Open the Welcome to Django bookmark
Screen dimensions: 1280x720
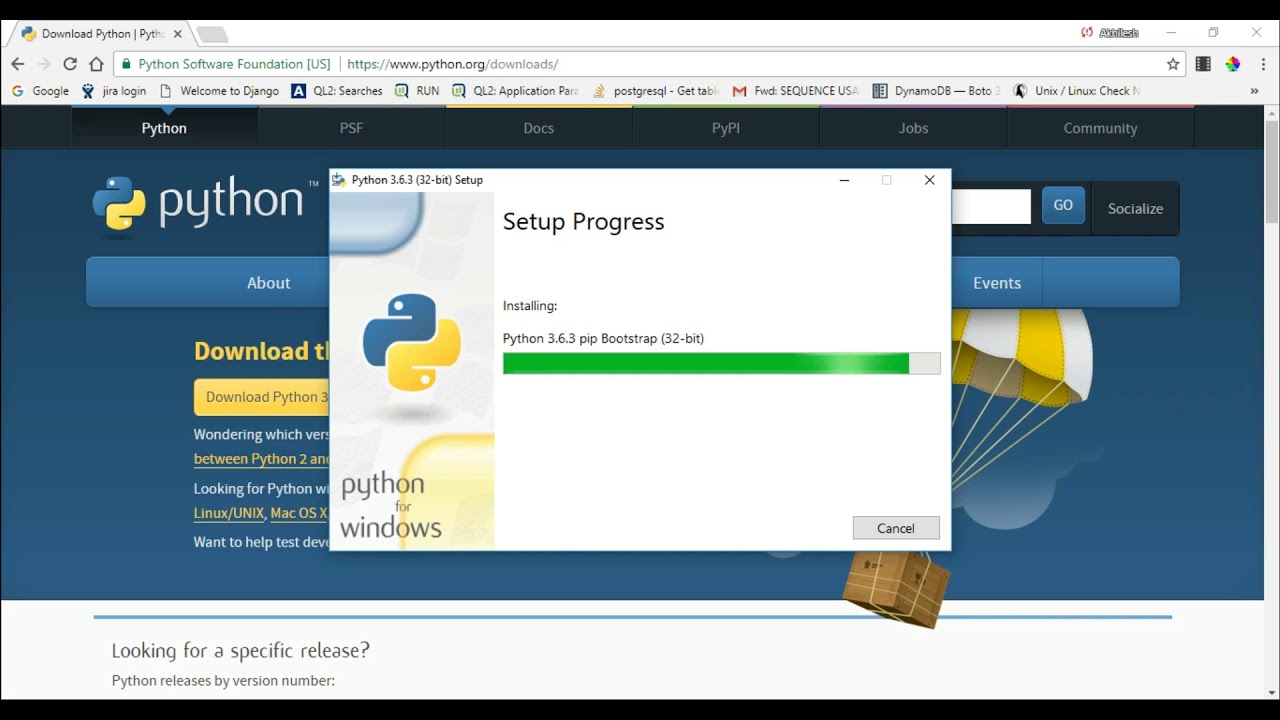(219, 91)
